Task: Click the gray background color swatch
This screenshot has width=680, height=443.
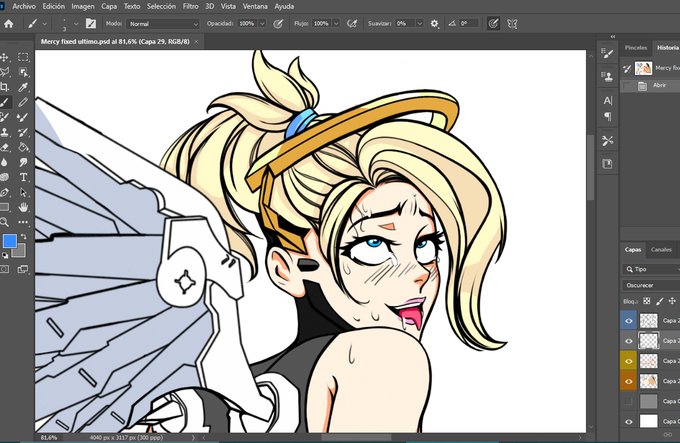Action: click(20, 252)
